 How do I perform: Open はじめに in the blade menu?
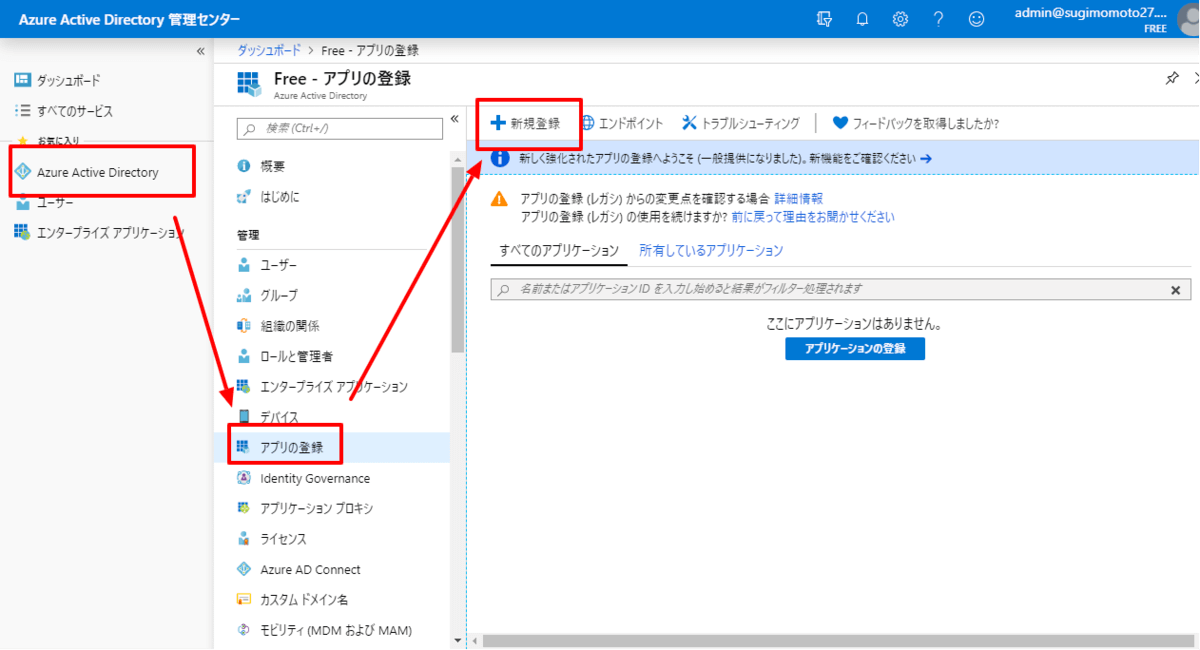tap(279, 197)
